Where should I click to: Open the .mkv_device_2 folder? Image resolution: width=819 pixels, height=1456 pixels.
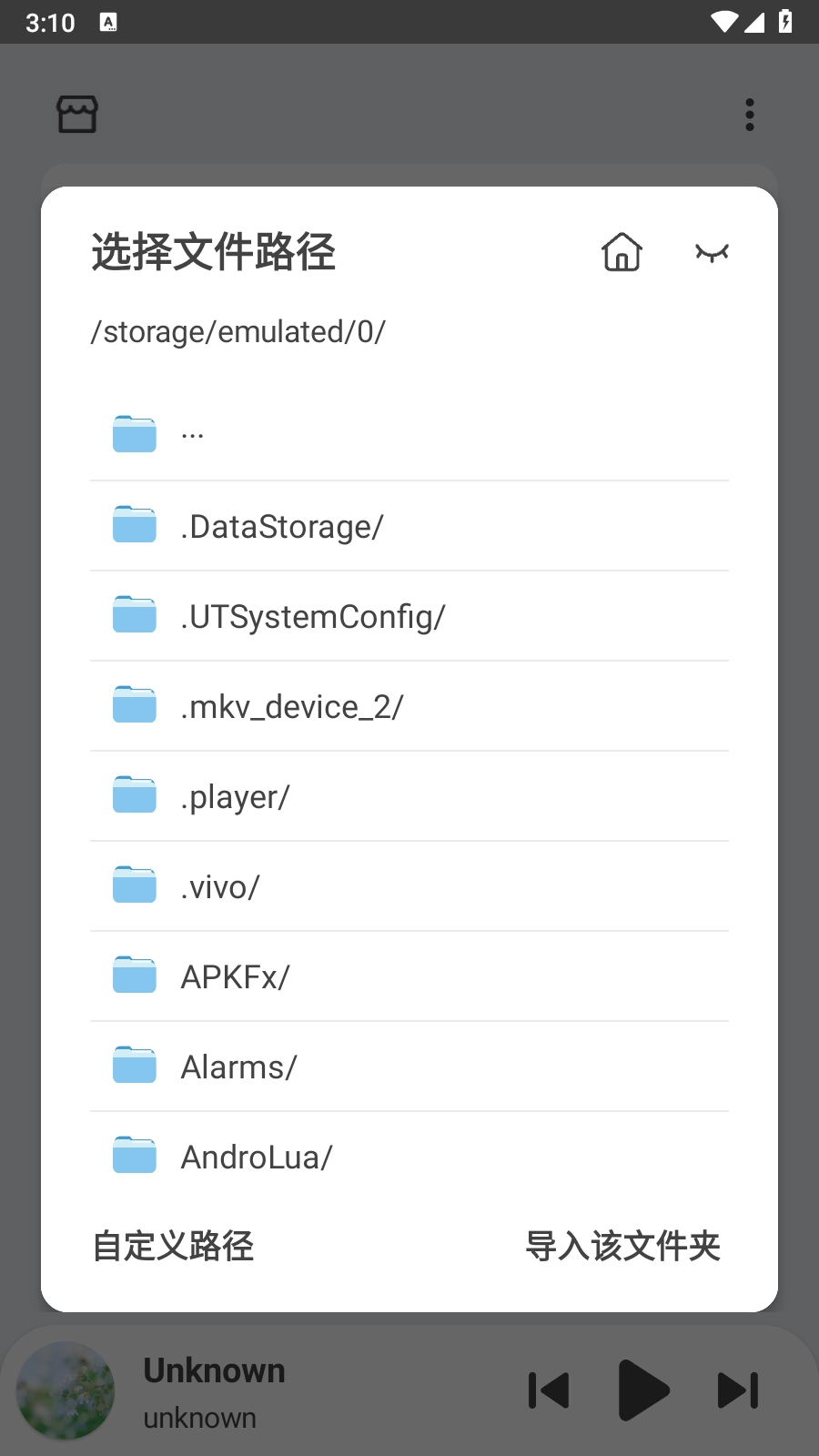pos(409,706)
